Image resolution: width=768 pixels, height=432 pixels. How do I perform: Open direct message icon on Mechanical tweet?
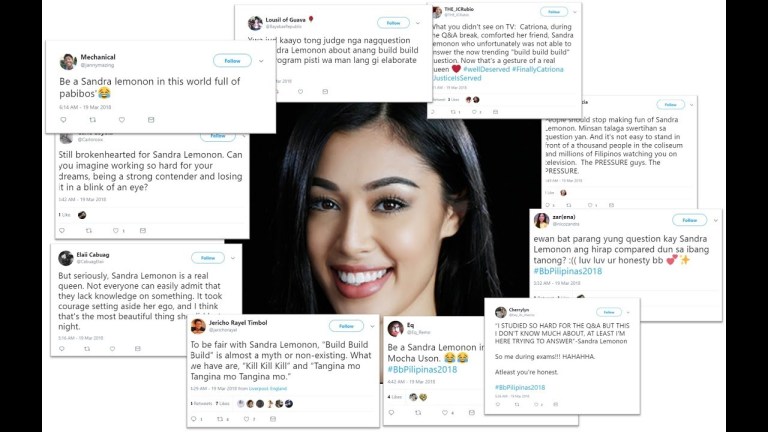(151, 120)
